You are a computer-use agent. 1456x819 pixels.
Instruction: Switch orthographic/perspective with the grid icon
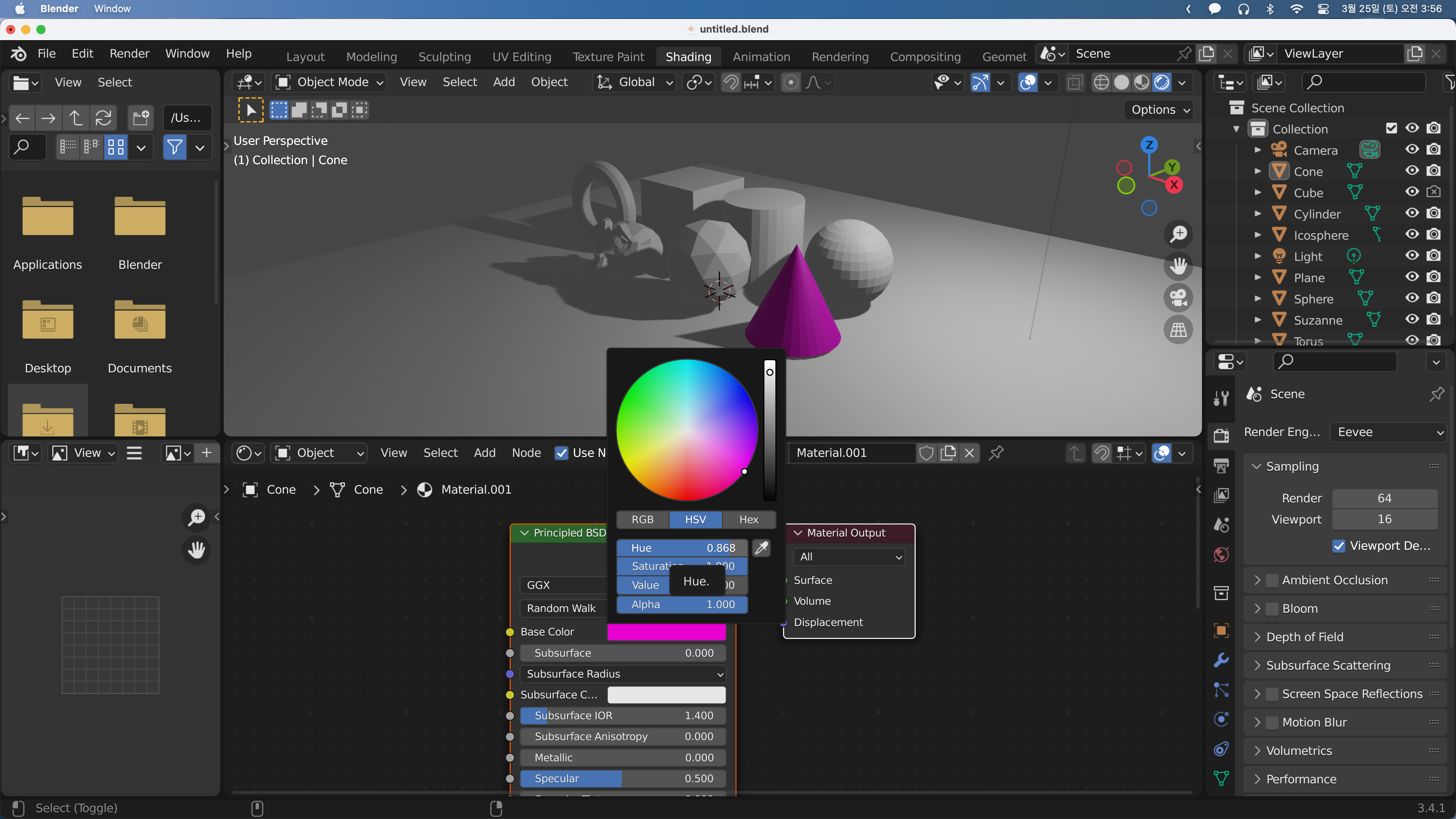[1178, 330]
